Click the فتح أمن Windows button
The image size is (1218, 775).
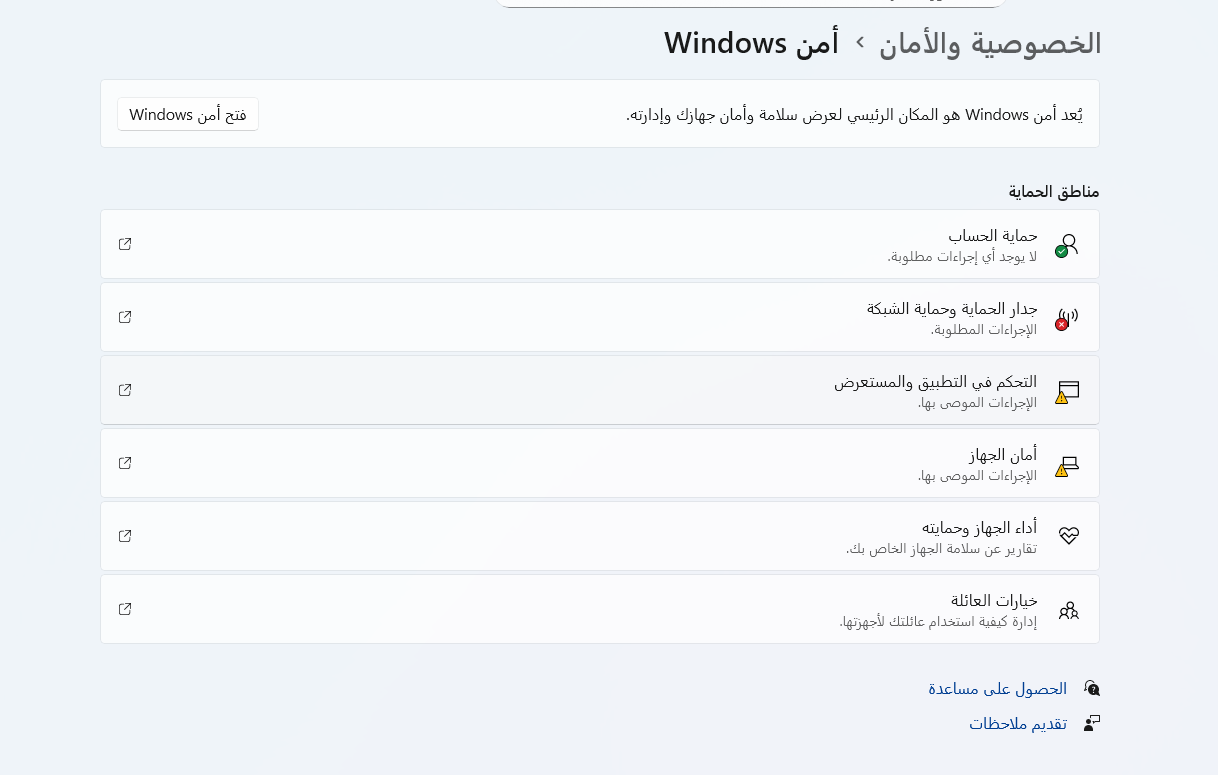pos(188,114)
